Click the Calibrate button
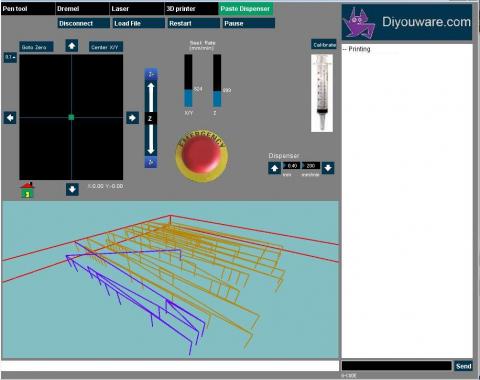This screenshot has height=380, width=480. coord(324,44)
